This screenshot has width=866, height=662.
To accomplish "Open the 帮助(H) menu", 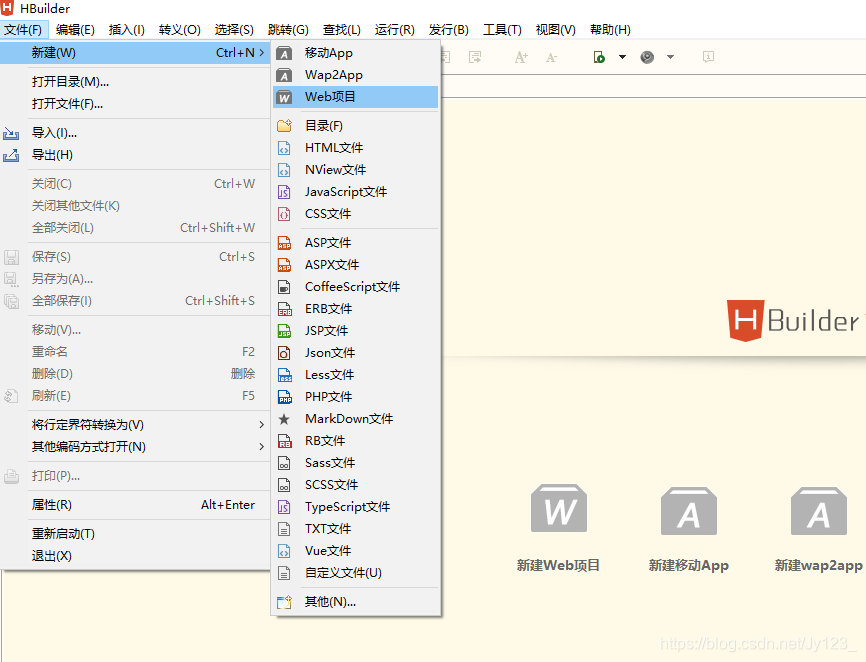I will 610,30.
